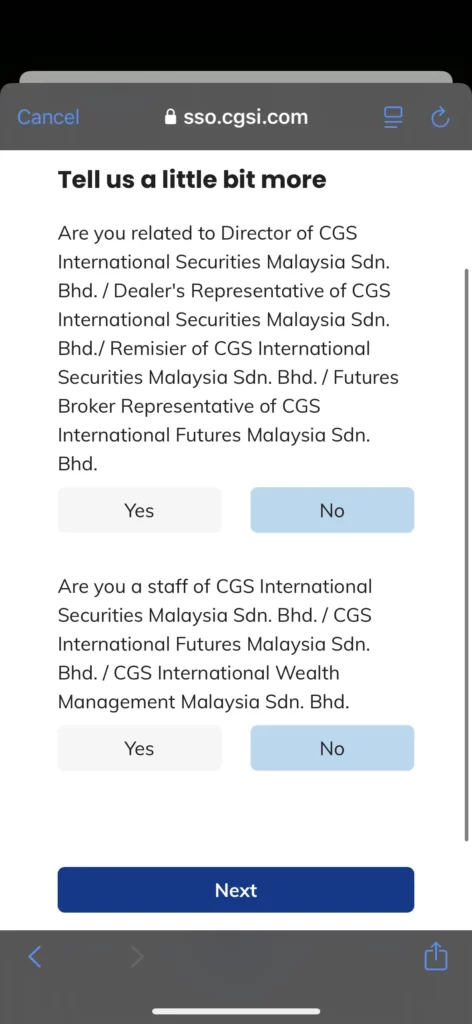Tap the blank white area above Next

(236, 818)
